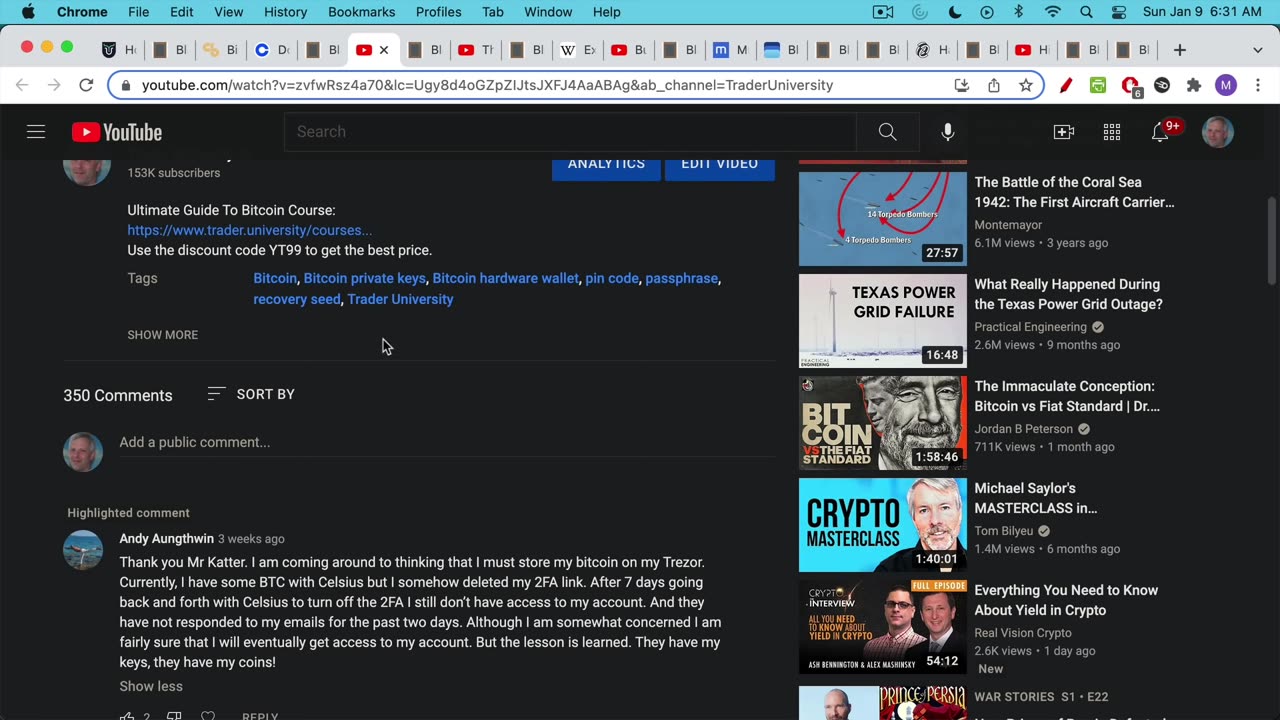Screen dimensions: 1280x720
Task: Click the red extension icon with badge 6
Action: tap(1130, 86)
